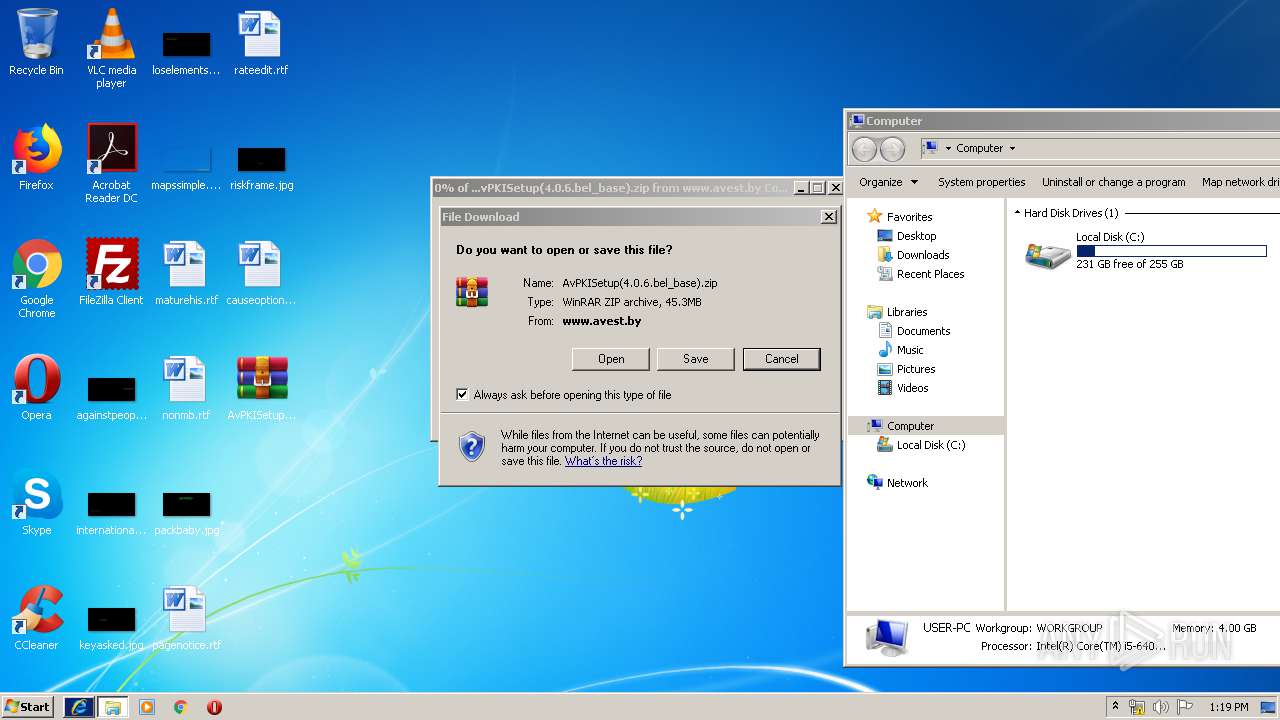
Task: Select the rateedit.rtf desktop file
Action: click(x=261, y=43)
